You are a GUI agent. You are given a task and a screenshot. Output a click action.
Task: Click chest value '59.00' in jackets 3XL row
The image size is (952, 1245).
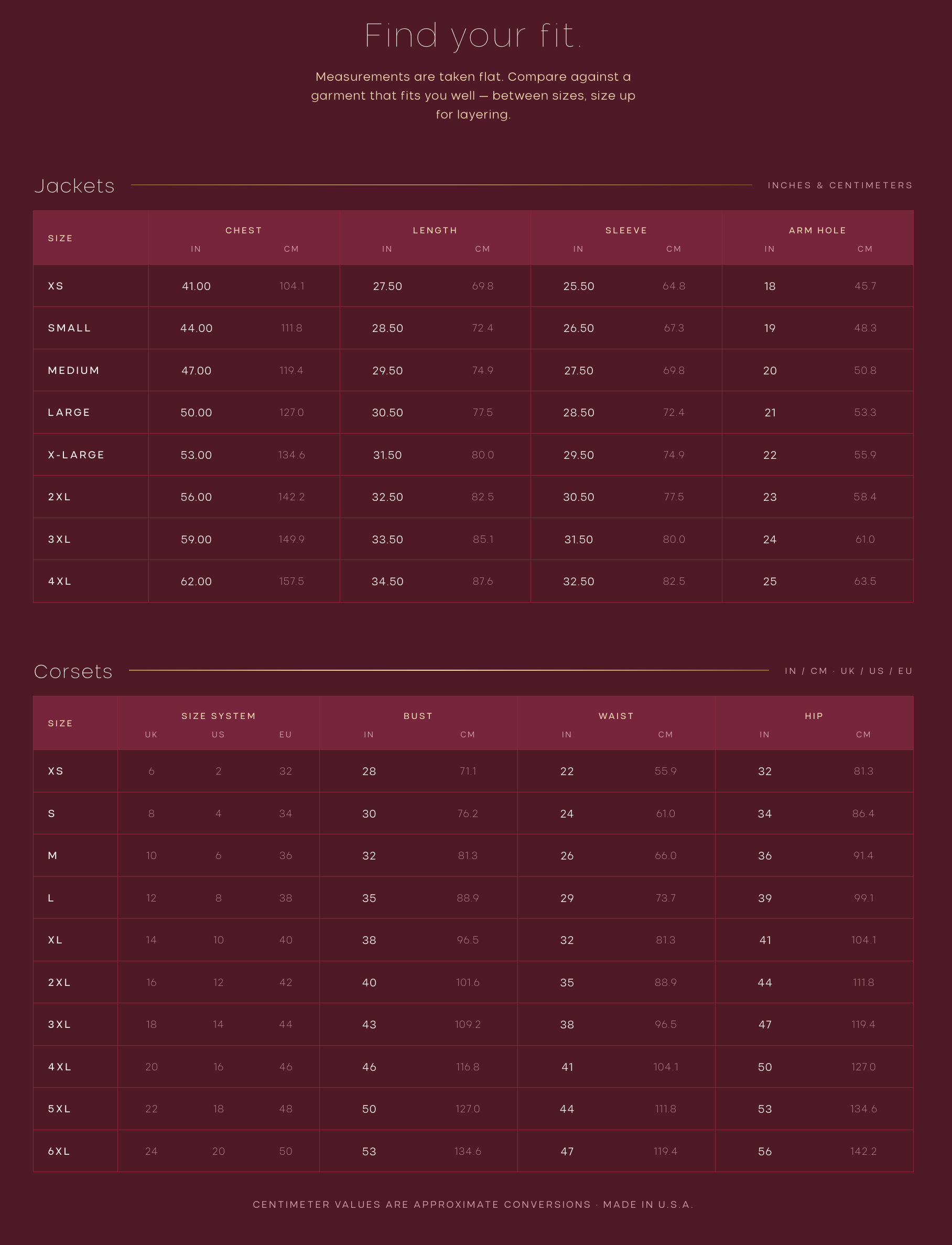click(196, 540)
